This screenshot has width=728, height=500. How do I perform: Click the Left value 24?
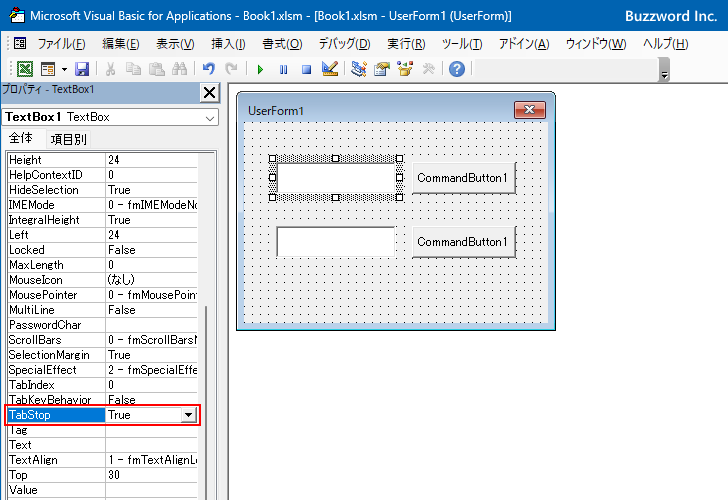pyautogui.click(x=151, y=235)
